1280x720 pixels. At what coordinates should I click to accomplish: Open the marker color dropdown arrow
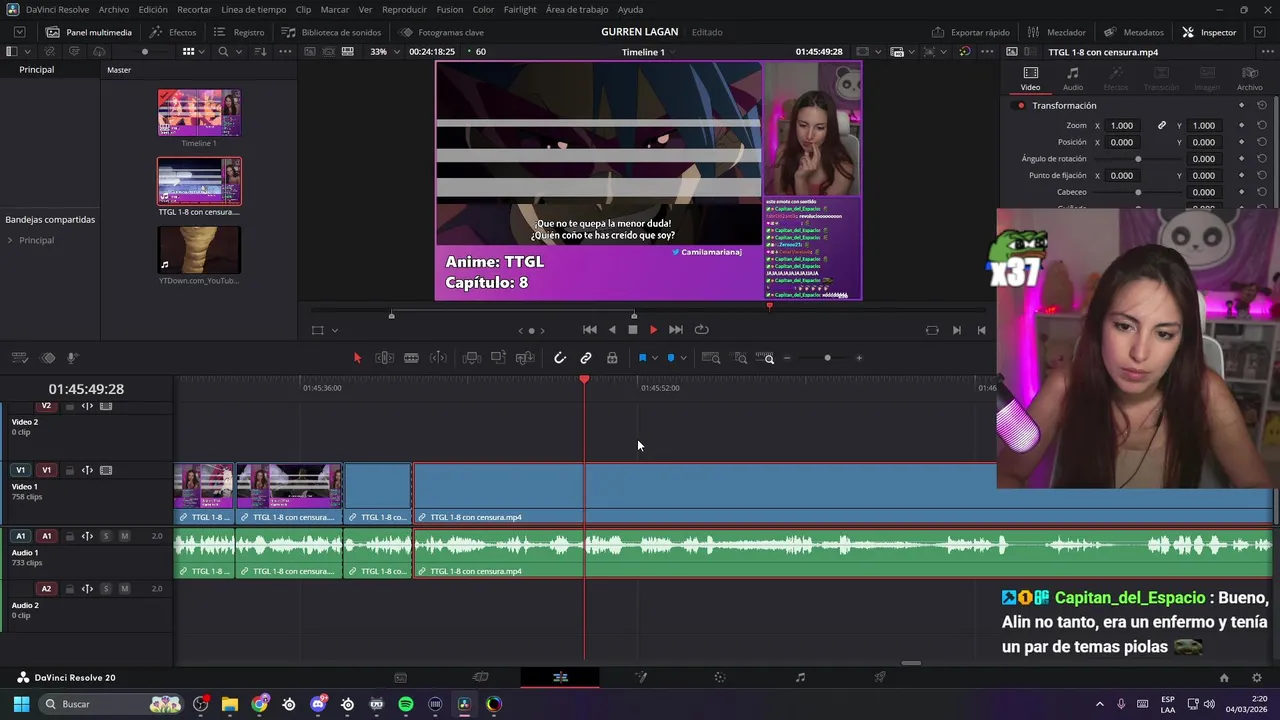683,358
